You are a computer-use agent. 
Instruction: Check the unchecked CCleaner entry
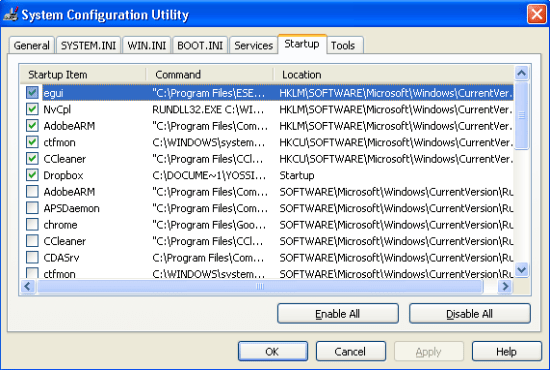pyautogui.click(x=32, y=241)
